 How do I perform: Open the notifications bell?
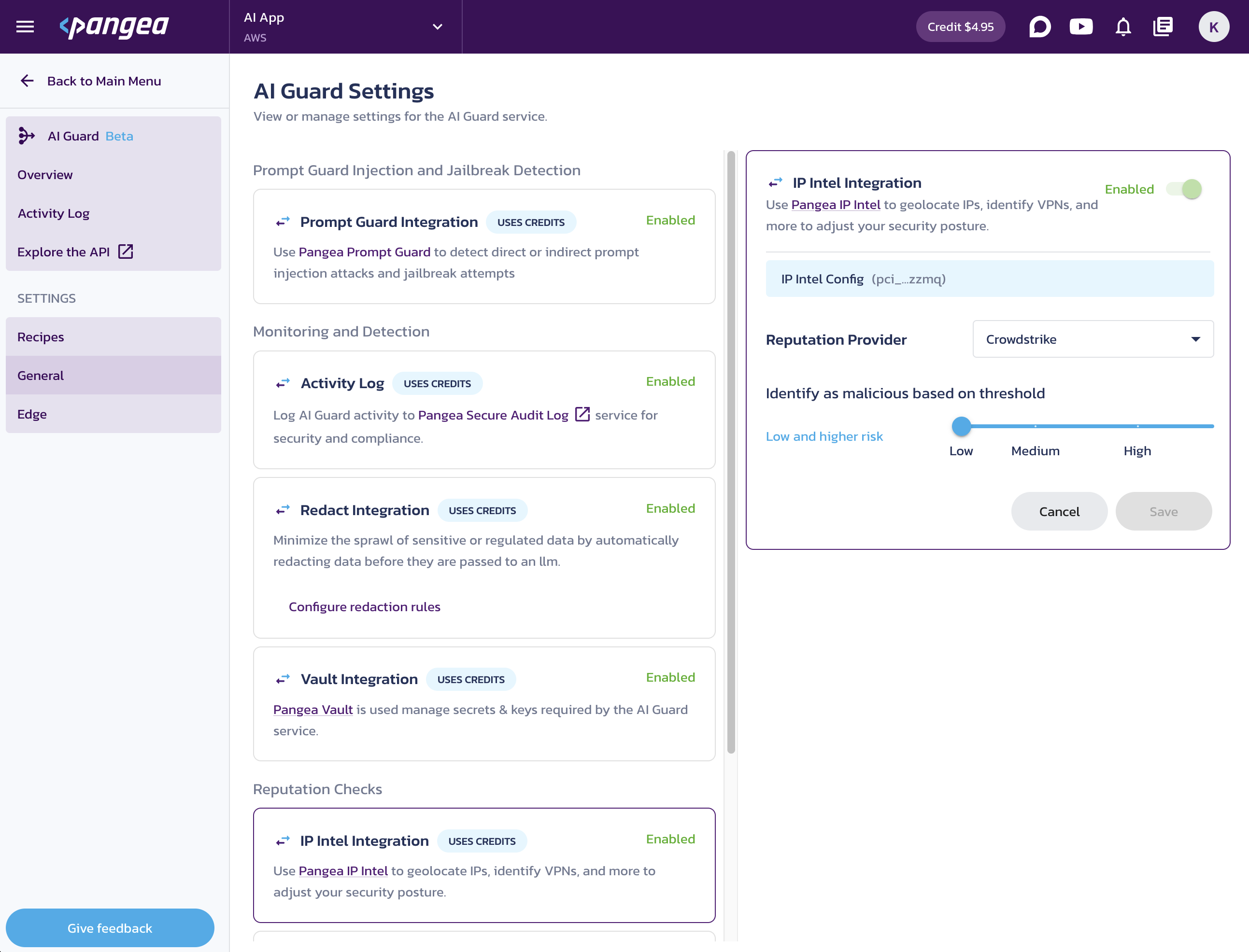pyautogui.click(x=1122, y=27)
